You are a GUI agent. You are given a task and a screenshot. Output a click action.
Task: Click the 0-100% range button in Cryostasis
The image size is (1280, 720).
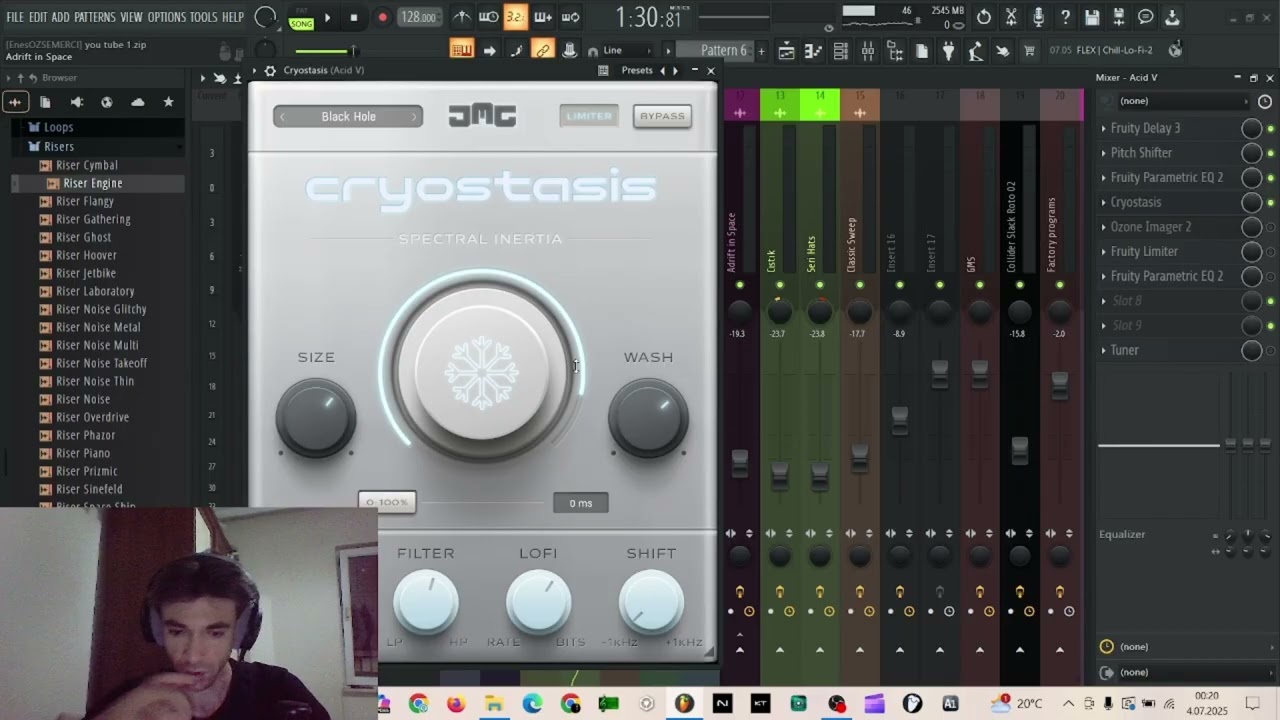tap(387, 502)
